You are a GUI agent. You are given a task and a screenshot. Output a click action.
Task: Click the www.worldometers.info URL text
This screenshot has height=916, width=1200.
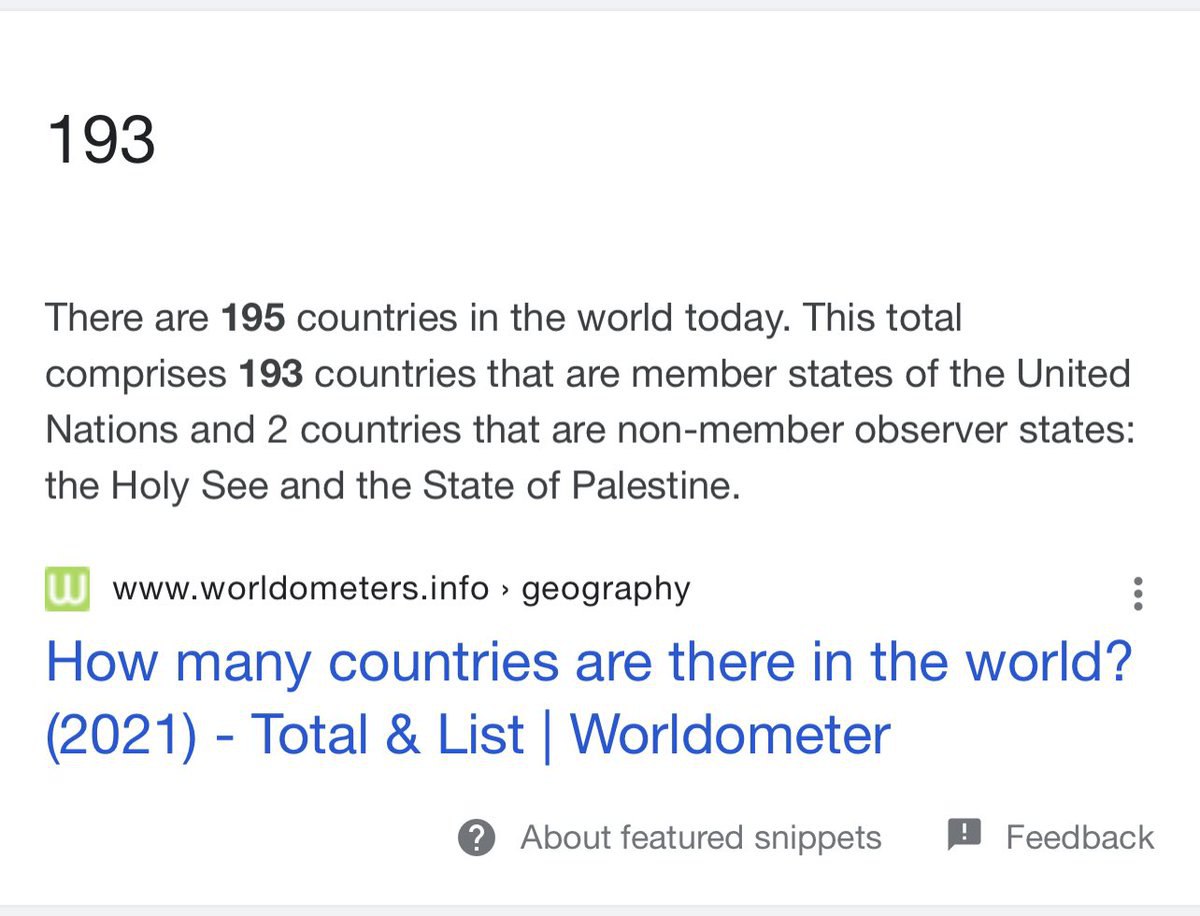point(301,588)
